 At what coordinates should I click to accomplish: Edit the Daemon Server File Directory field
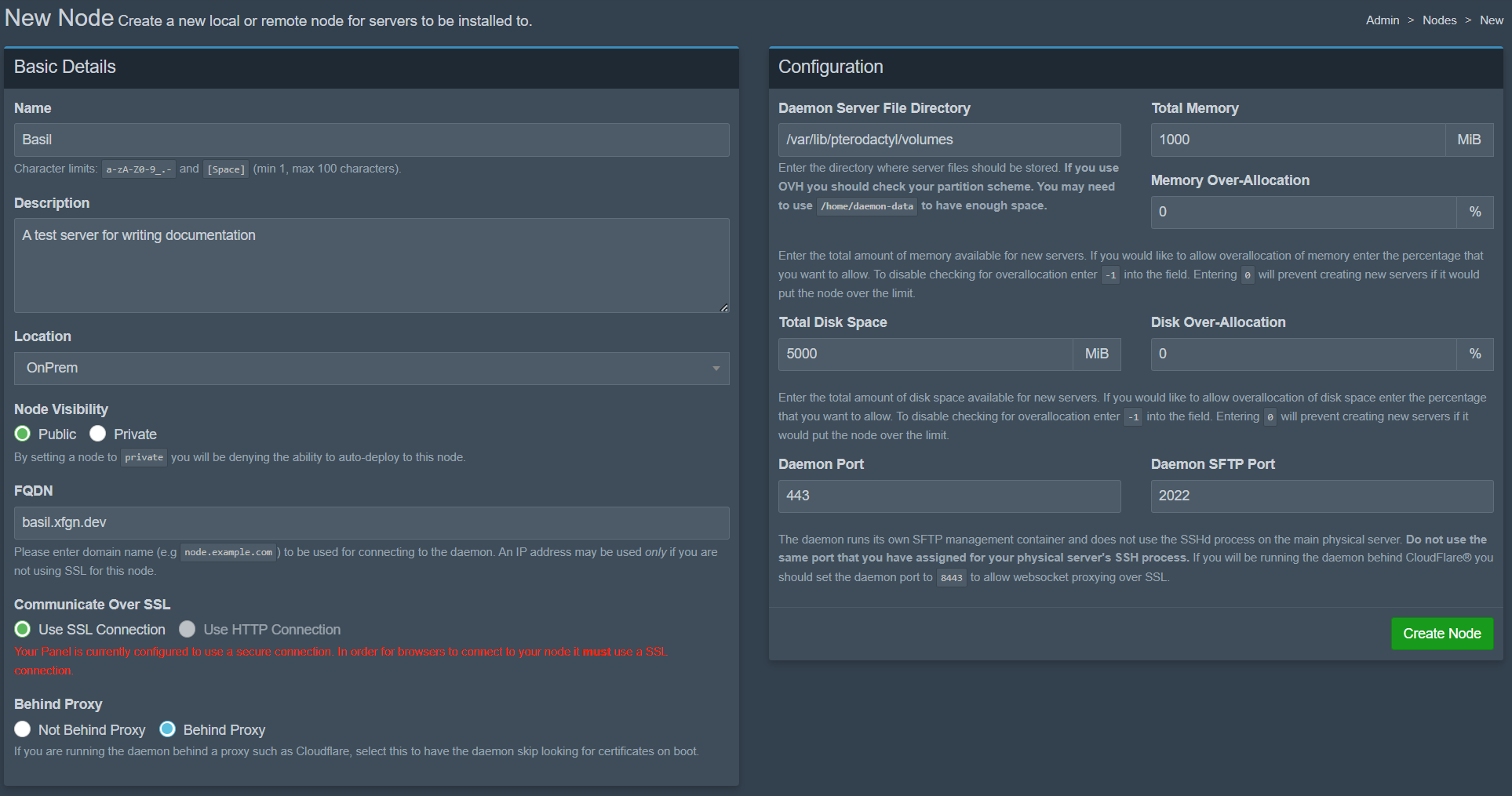[x=949, y=140]
